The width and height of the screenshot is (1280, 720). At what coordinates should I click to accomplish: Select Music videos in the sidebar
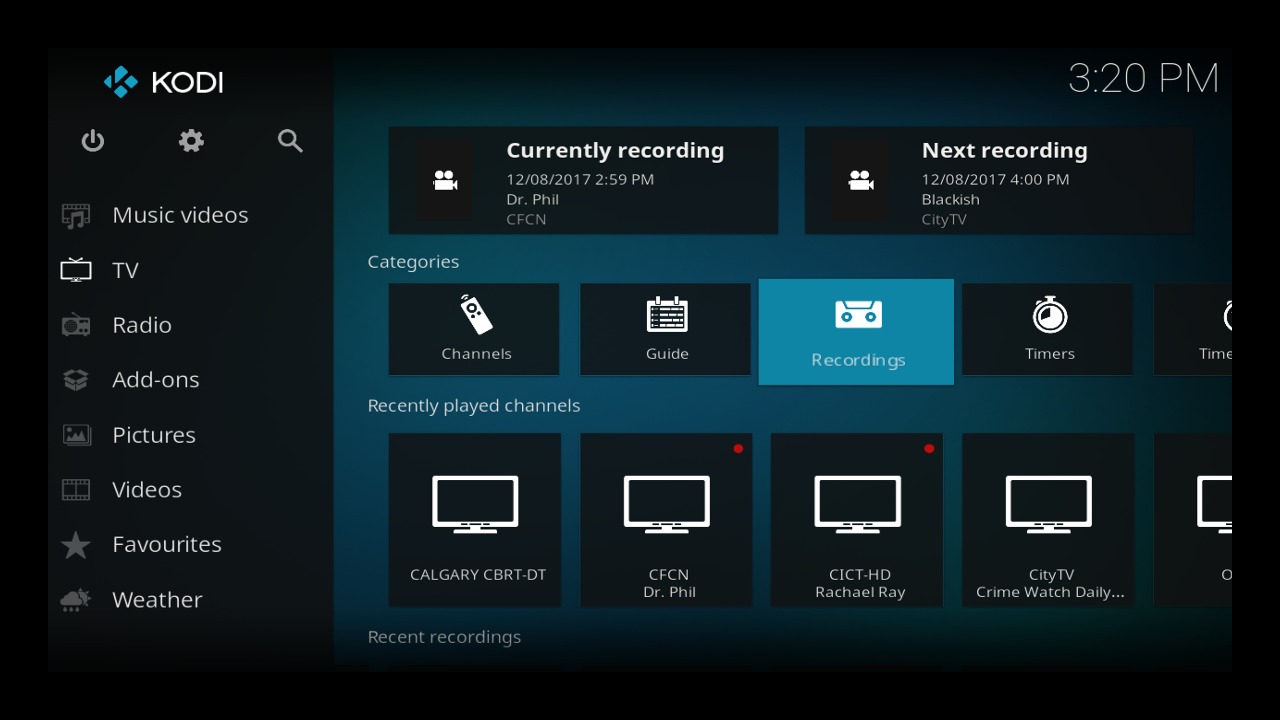(x=180, y=215)
